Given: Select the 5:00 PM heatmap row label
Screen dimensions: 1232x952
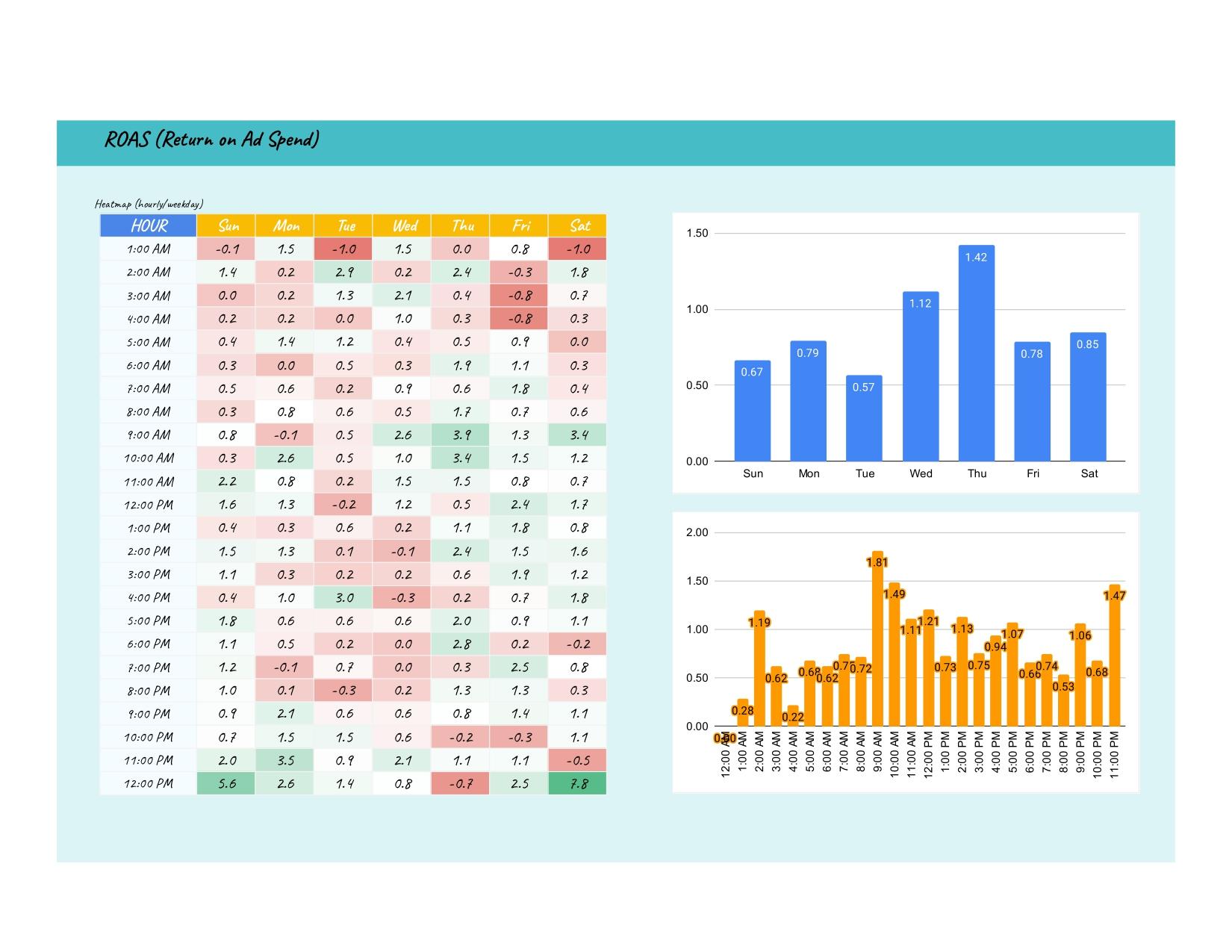Looking at the screenshot, I should [x=149, y=620].
